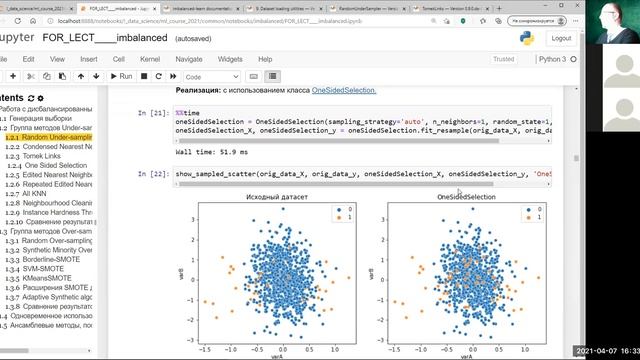
Task: Go to 1.2.5 Edited Nearest Neighbours section
Action: 49,175
